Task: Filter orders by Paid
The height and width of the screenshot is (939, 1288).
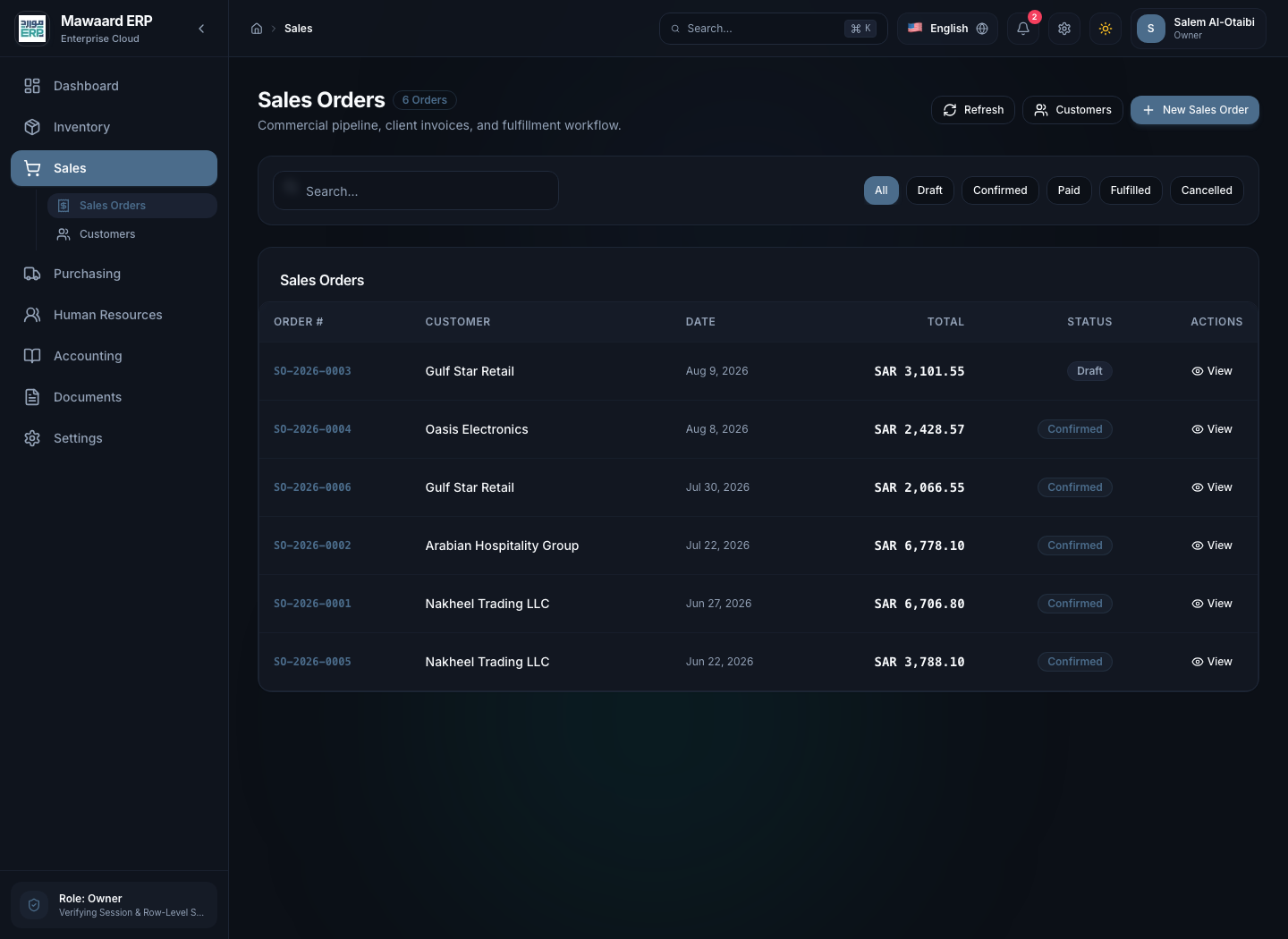Action: pyautogui.click(x=1069, y=190)
